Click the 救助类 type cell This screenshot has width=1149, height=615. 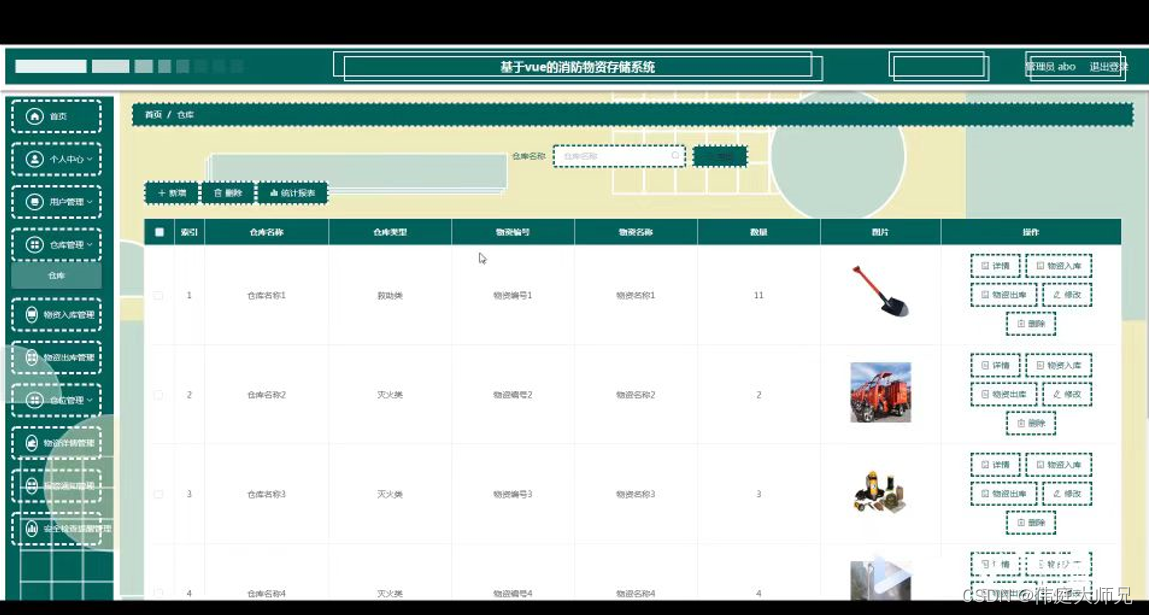pos(390,295)
